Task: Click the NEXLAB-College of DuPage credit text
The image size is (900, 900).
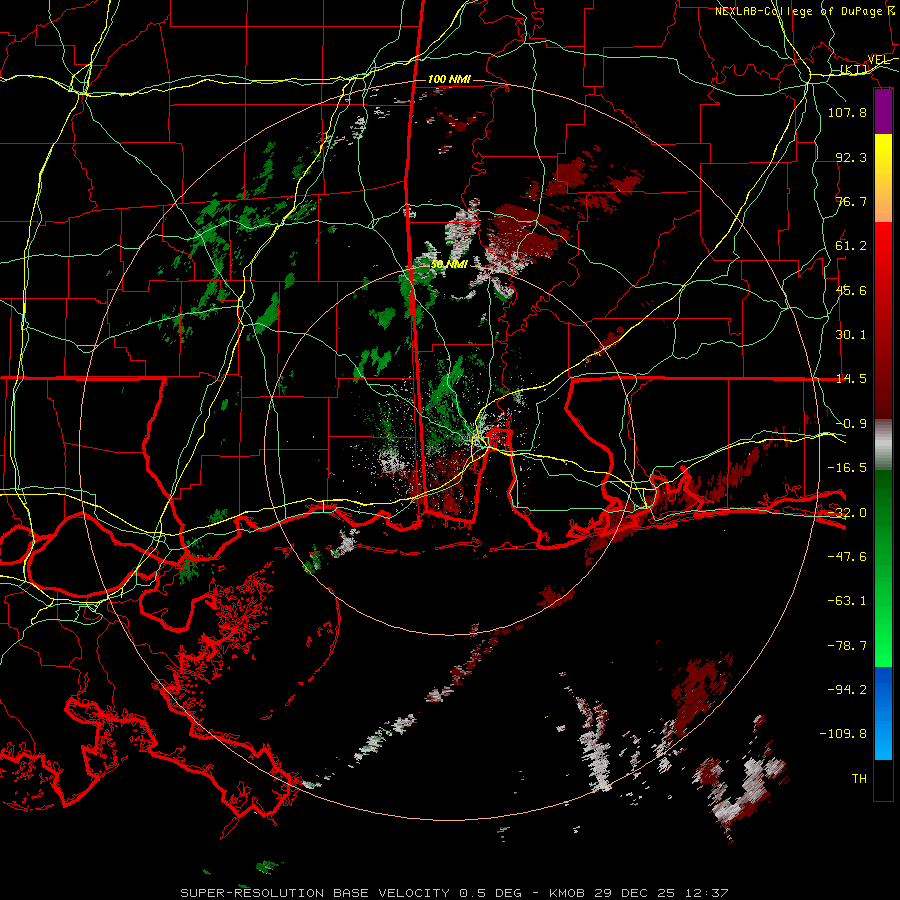Action: (x=805, y=11)
